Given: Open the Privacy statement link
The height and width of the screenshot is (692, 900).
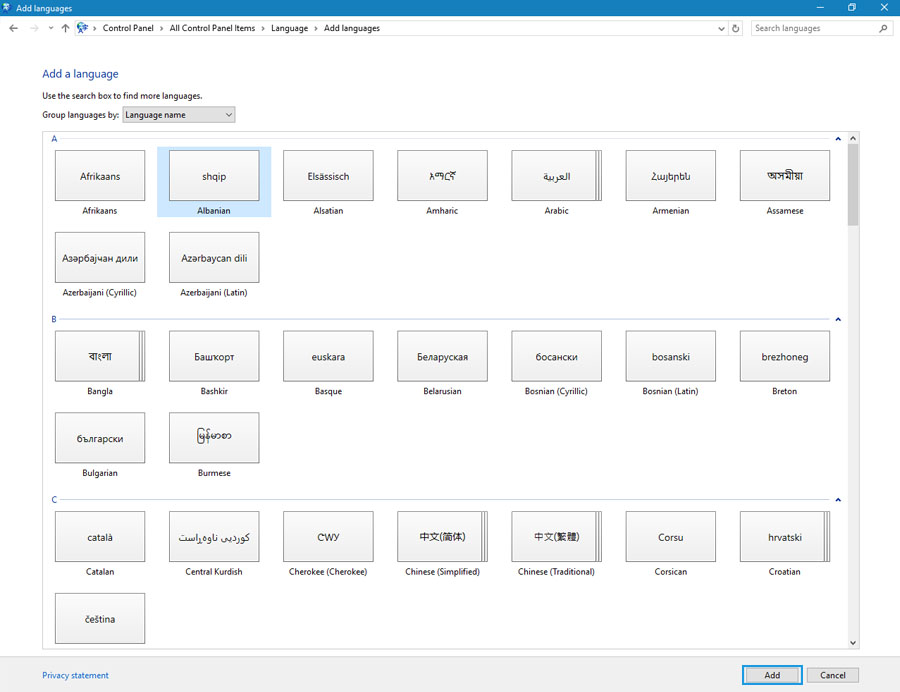Looking at the screenshot, I should [x=75, y=675].
